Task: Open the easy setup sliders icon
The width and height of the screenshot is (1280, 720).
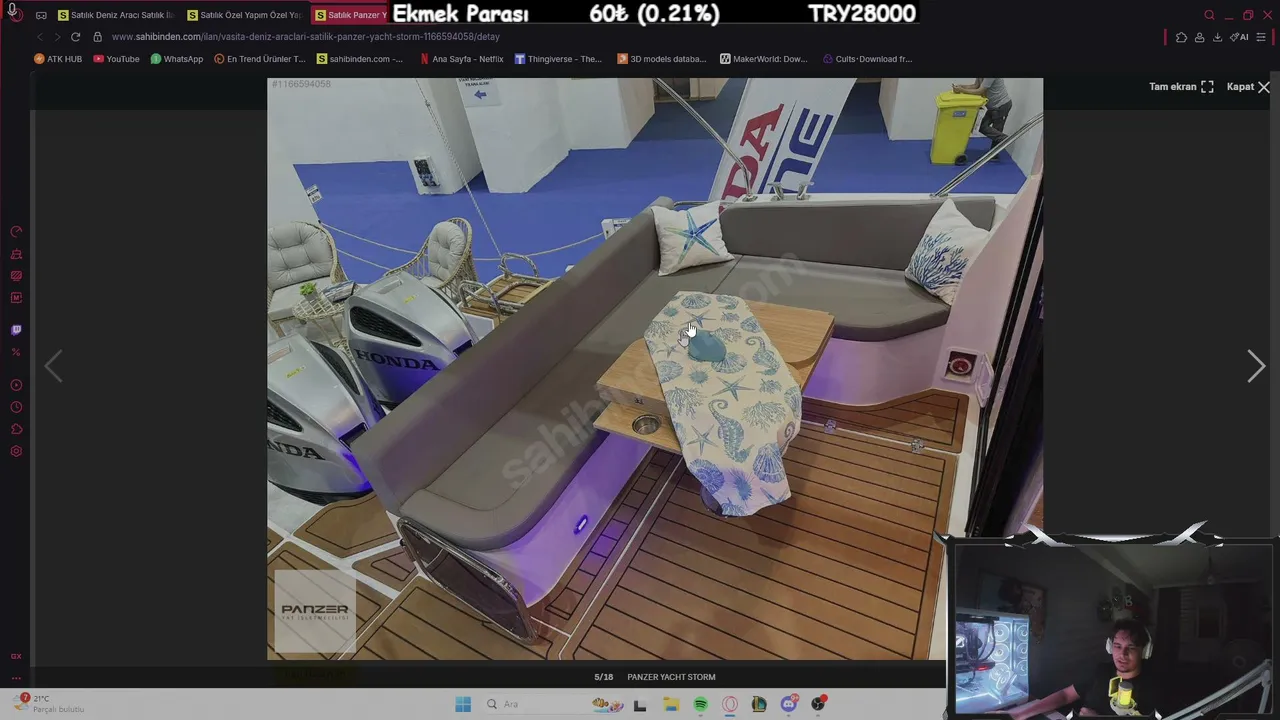Action: coord(1261,37)
